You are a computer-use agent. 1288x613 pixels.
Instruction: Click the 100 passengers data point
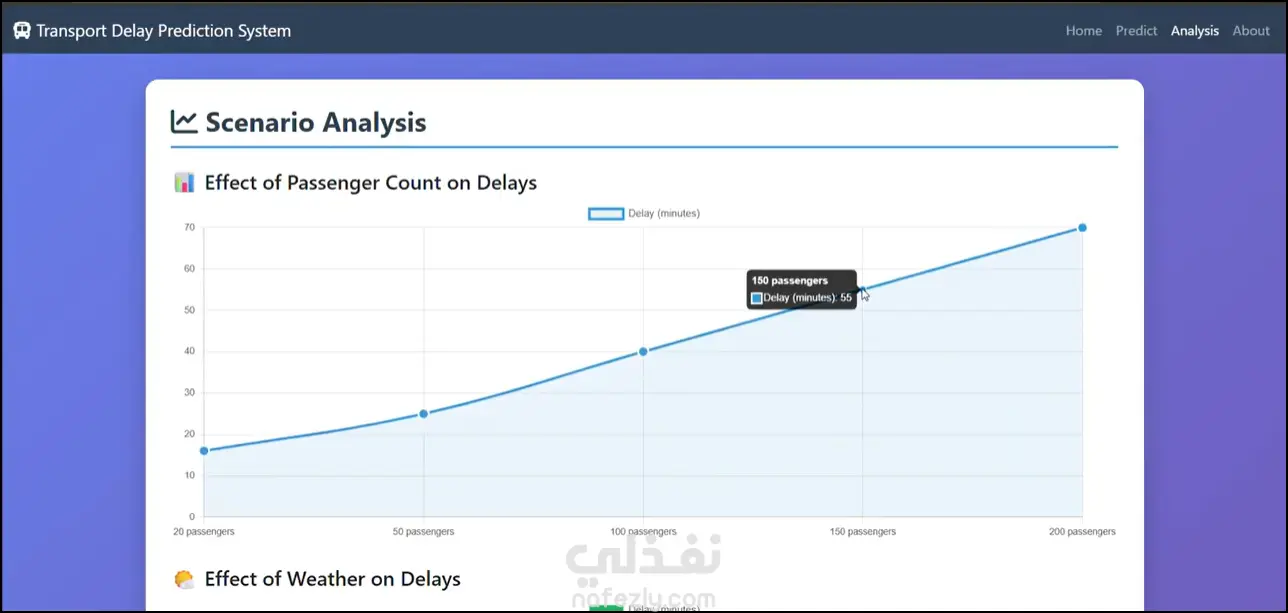[x=643, y=351]
